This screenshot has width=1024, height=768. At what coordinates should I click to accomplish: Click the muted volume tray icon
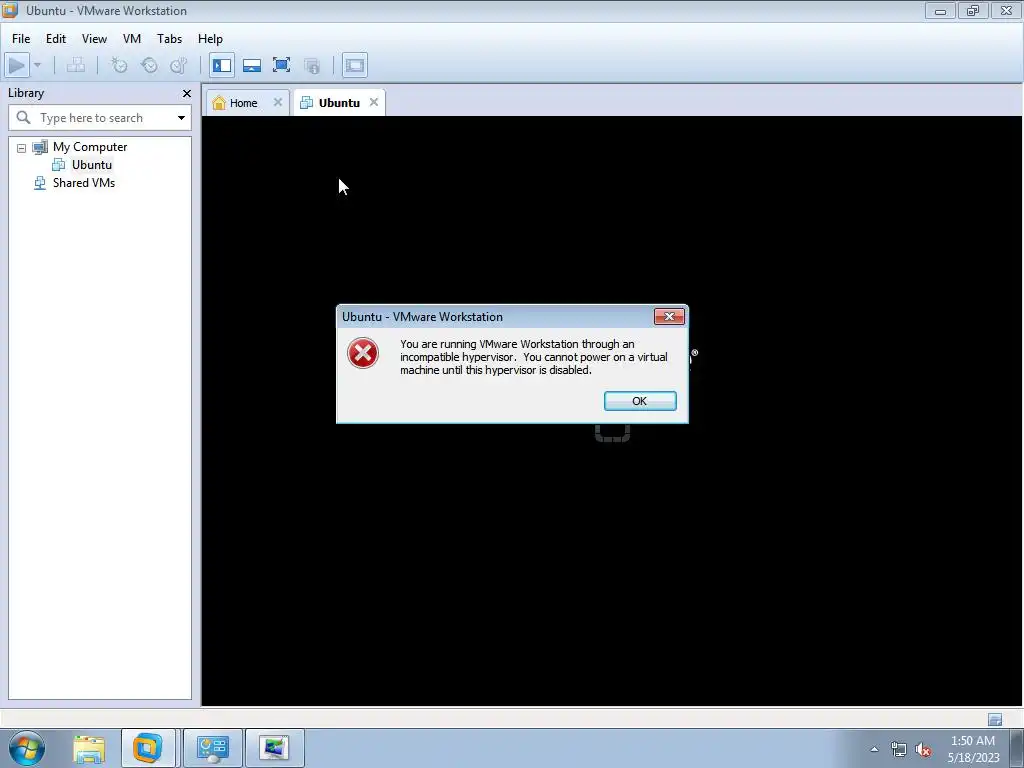923,749
